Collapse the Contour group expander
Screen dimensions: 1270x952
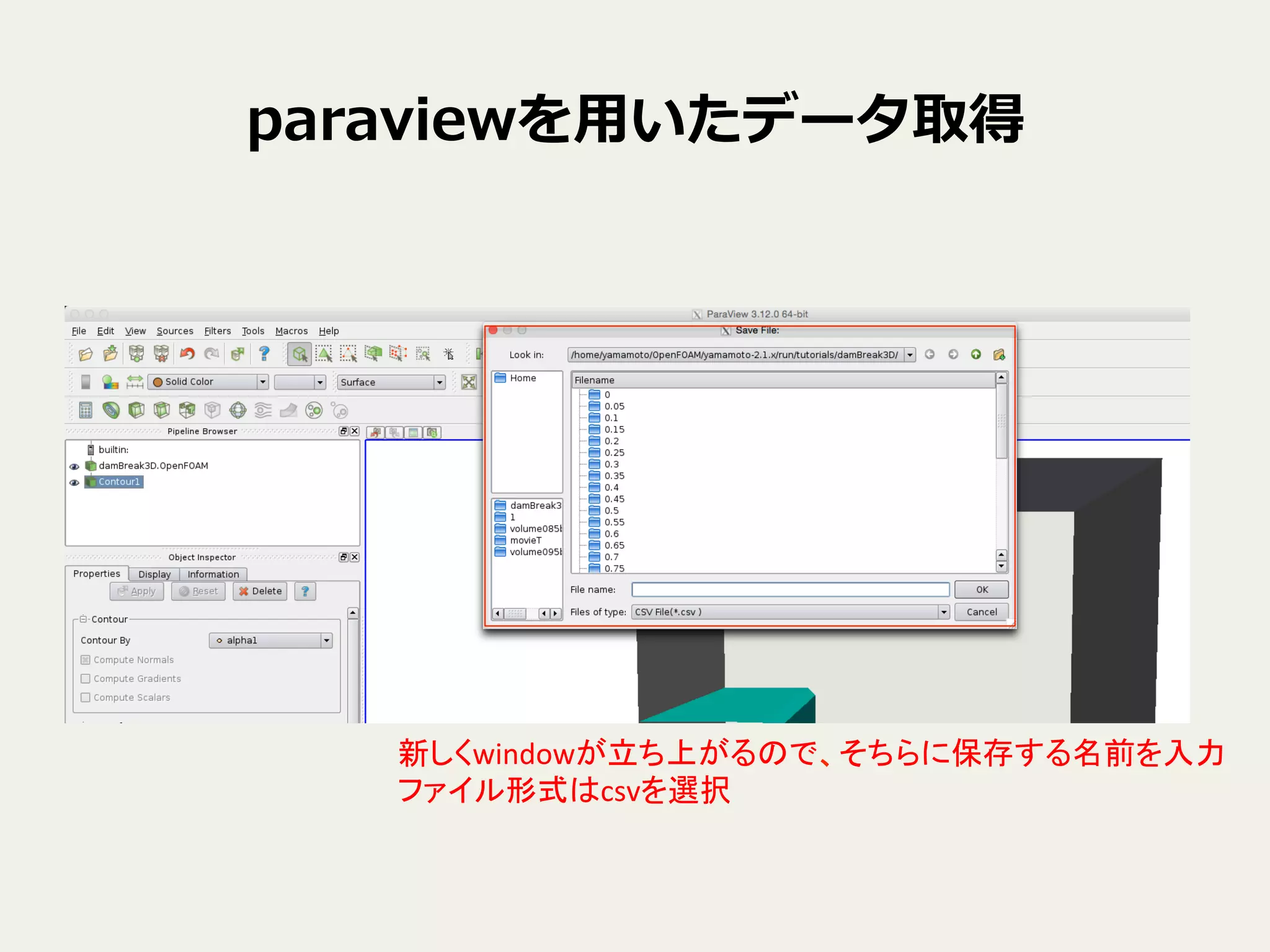[x=84, y=619]
